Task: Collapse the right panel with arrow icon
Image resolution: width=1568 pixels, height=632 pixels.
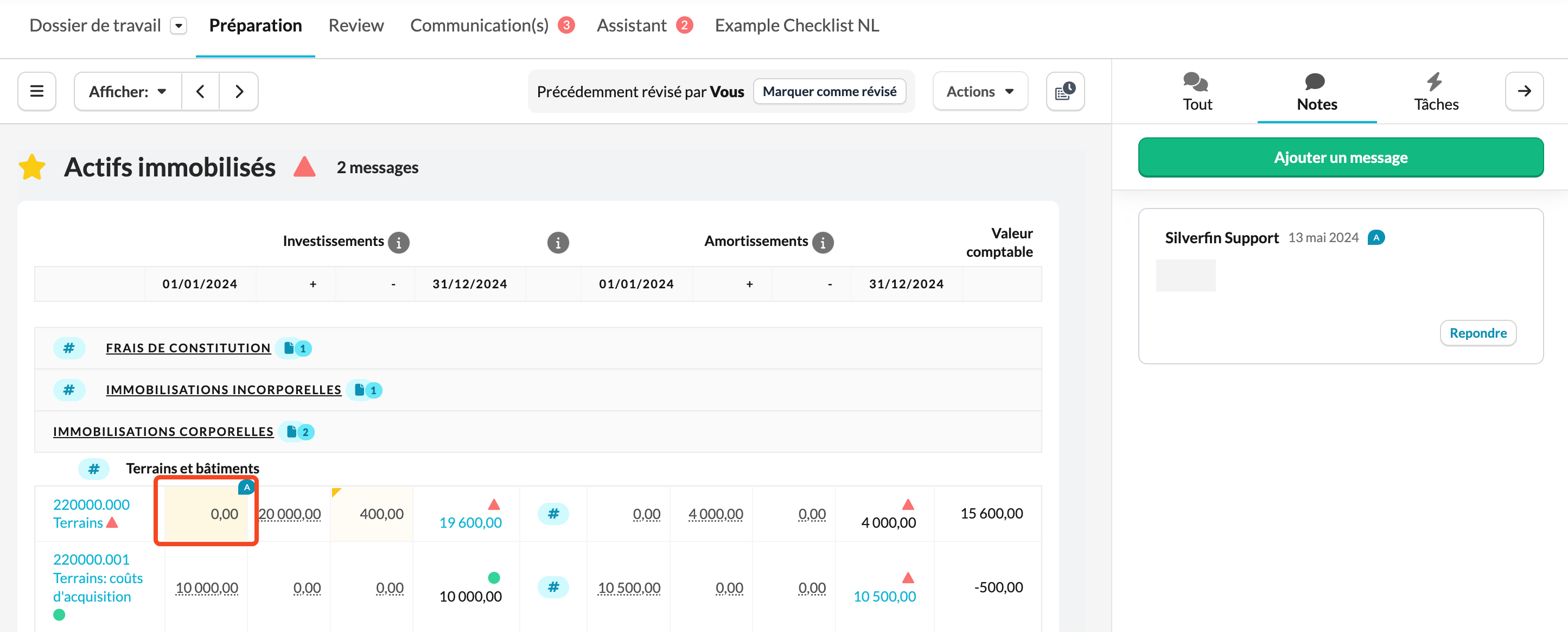Action: point(1524,91)
